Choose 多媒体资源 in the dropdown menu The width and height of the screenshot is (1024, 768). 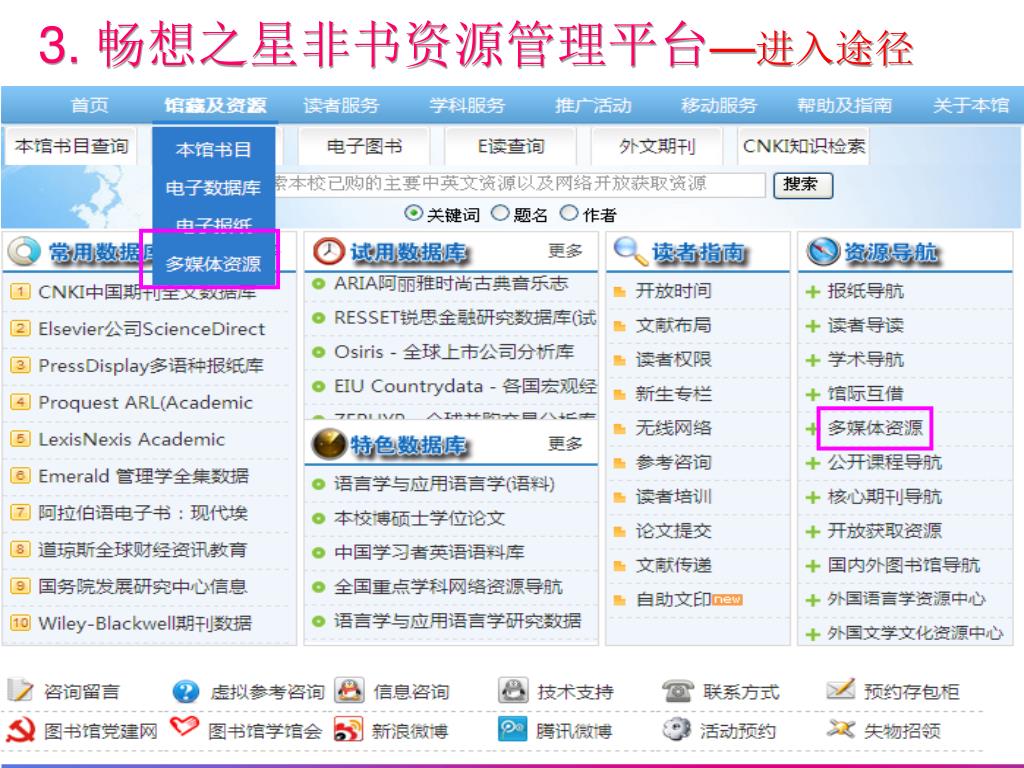(x=213, y=264)
